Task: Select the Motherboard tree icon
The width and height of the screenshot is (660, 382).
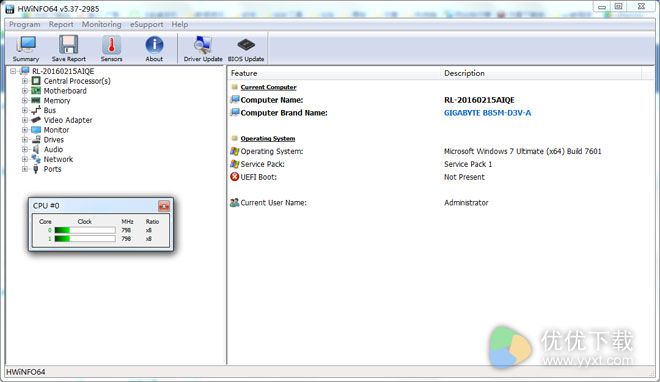Action: pos(36,91)
